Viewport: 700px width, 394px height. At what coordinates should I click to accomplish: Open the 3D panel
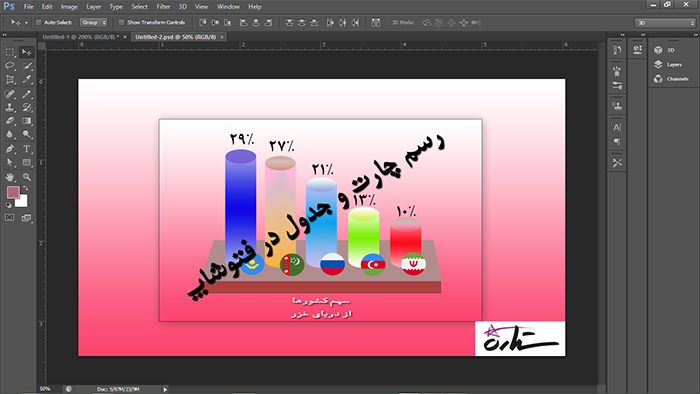point(664,50)
